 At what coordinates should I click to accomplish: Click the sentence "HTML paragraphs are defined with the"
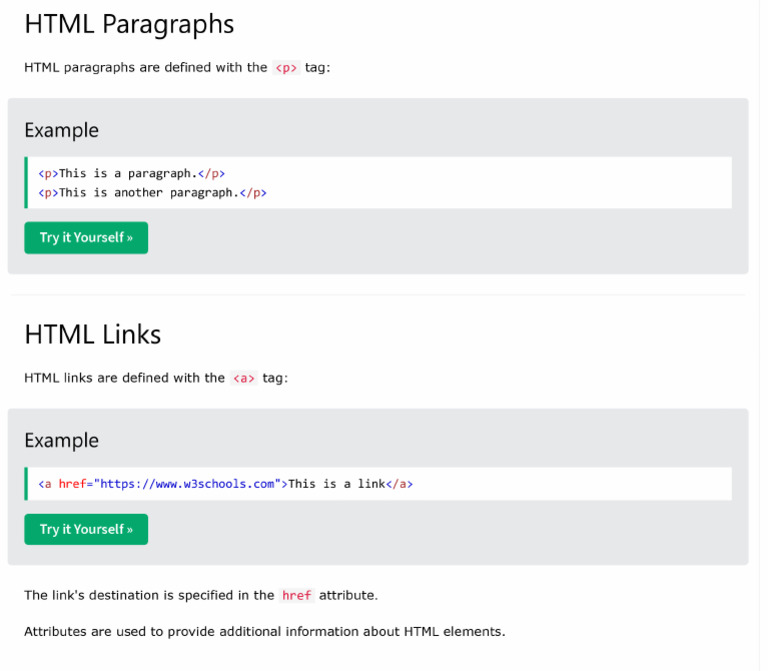(x=145, y=68)
